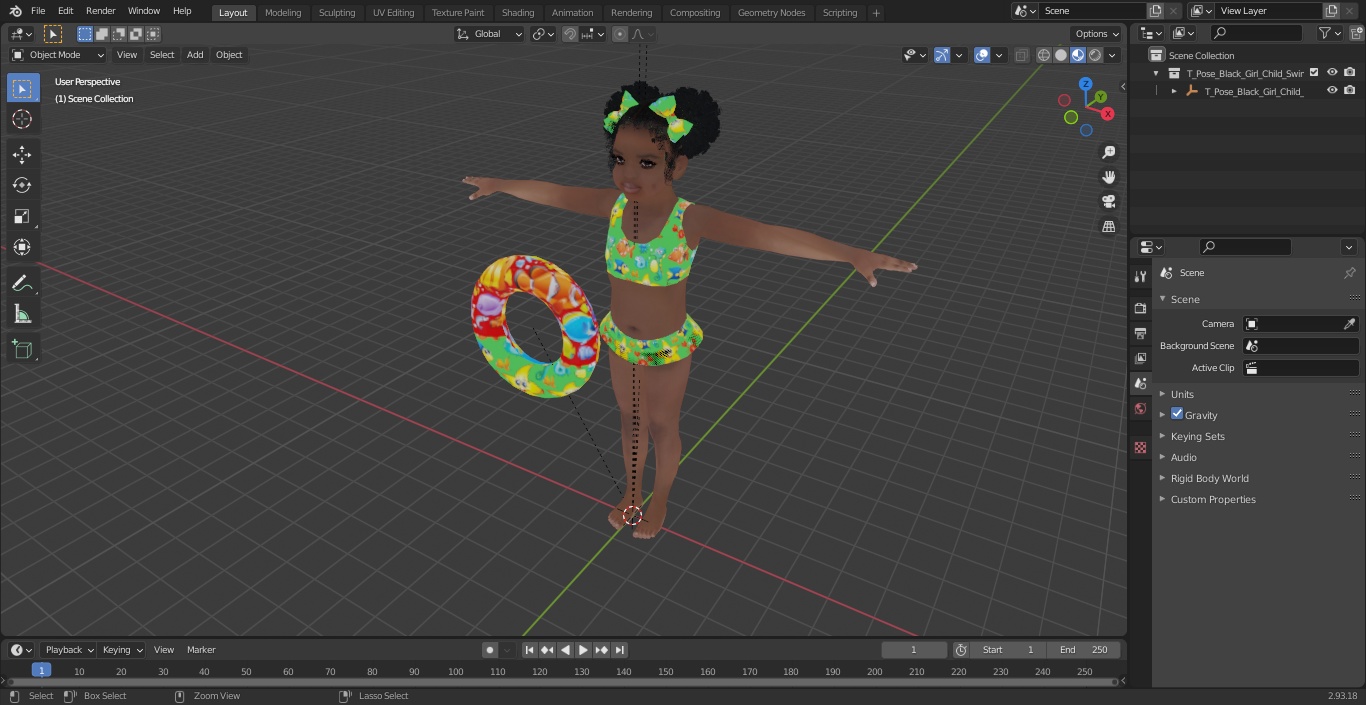1366x705 pixels.
Task: Click the Z axis on navigation gizmo
Action: tap(1086, 84)
